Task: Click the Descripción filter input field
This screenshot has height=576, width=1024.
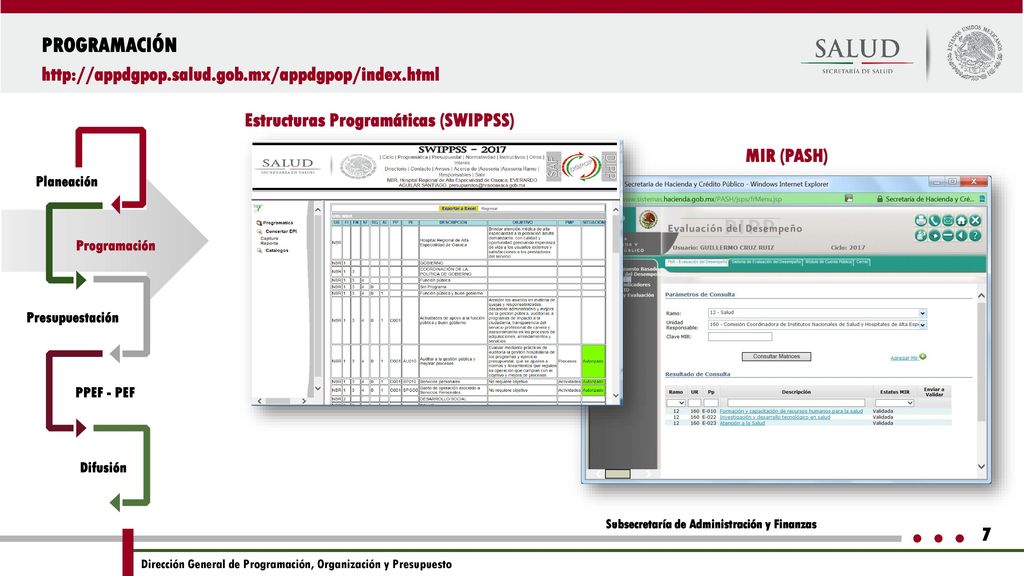Action: [x=796, y=403]
